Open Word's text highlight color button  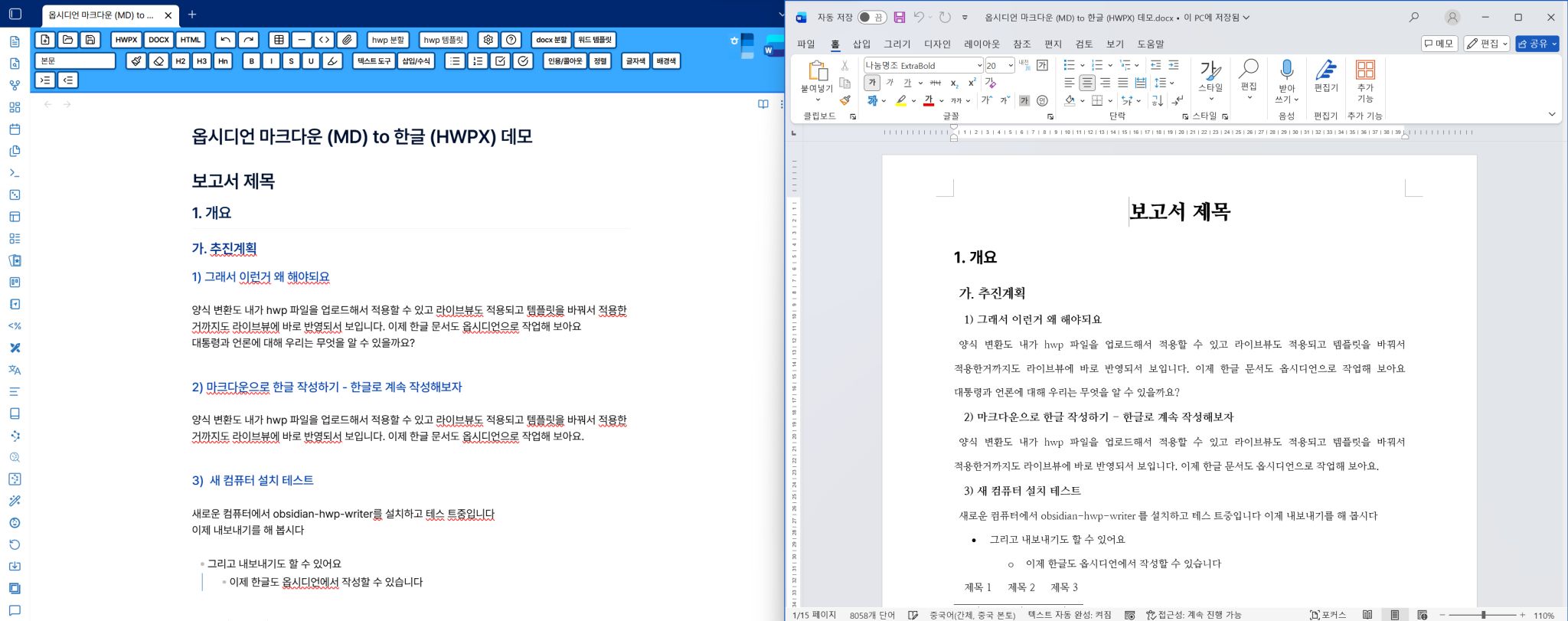coord(901,100)
